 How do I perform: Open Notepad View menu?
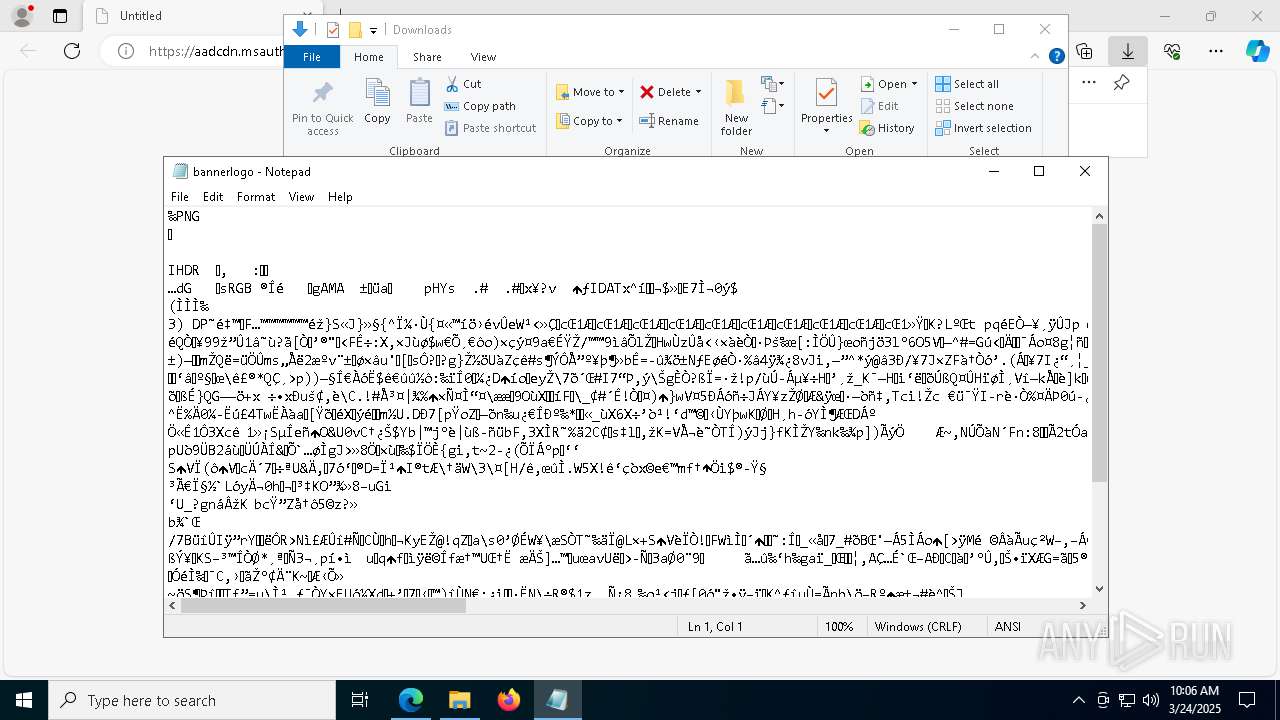tap(302, 197)
